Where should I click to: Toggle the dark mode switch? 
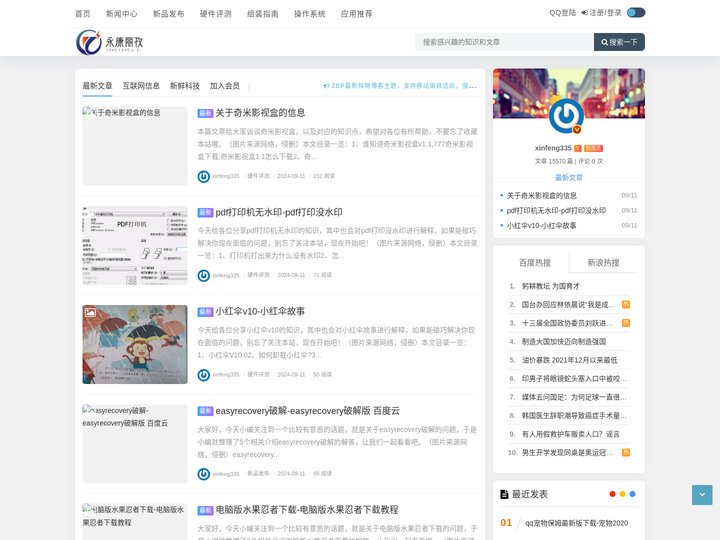[636, 13]
